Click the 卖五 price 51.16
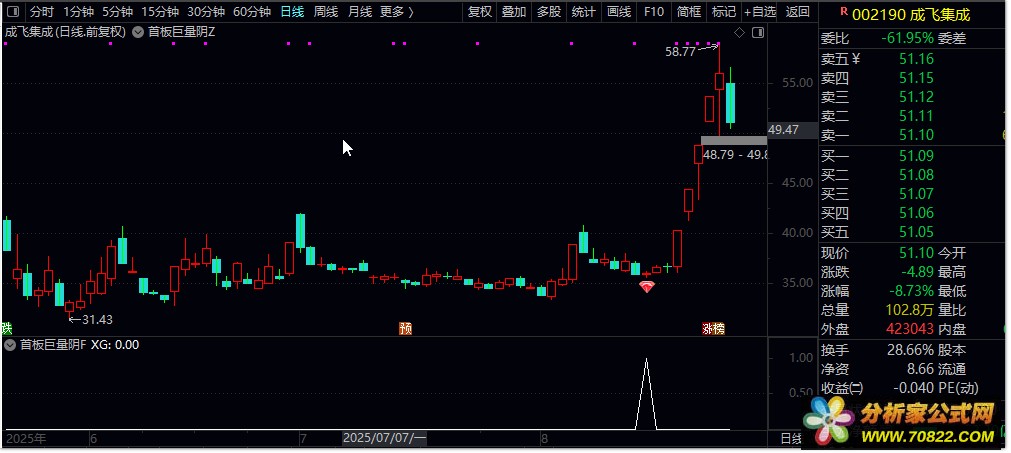This screenshot has height=453, width=1011. tap(916, 59)
